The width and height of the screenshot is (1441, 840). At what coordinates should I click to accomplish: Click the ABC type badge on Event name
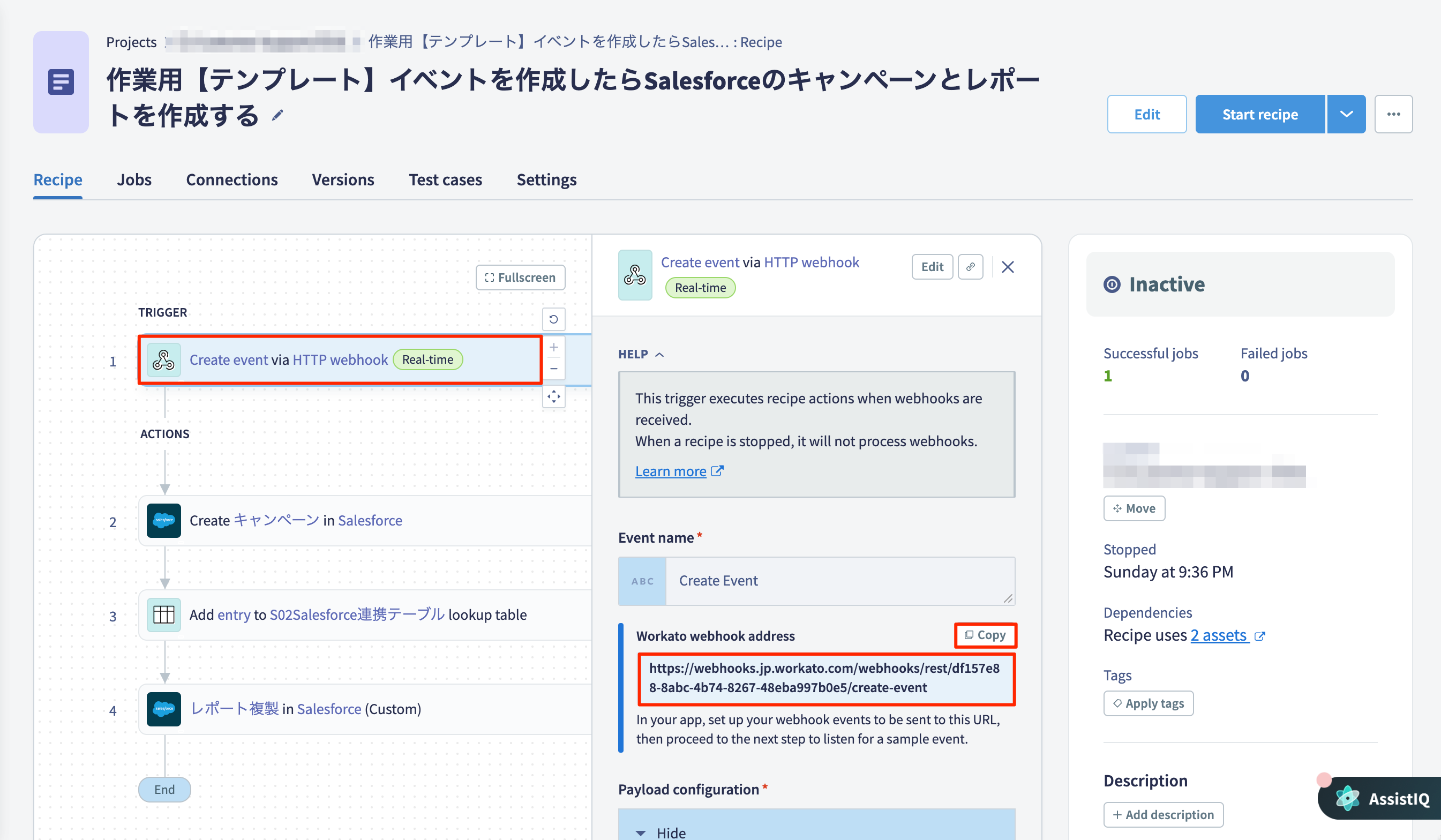tap(642, 581)
